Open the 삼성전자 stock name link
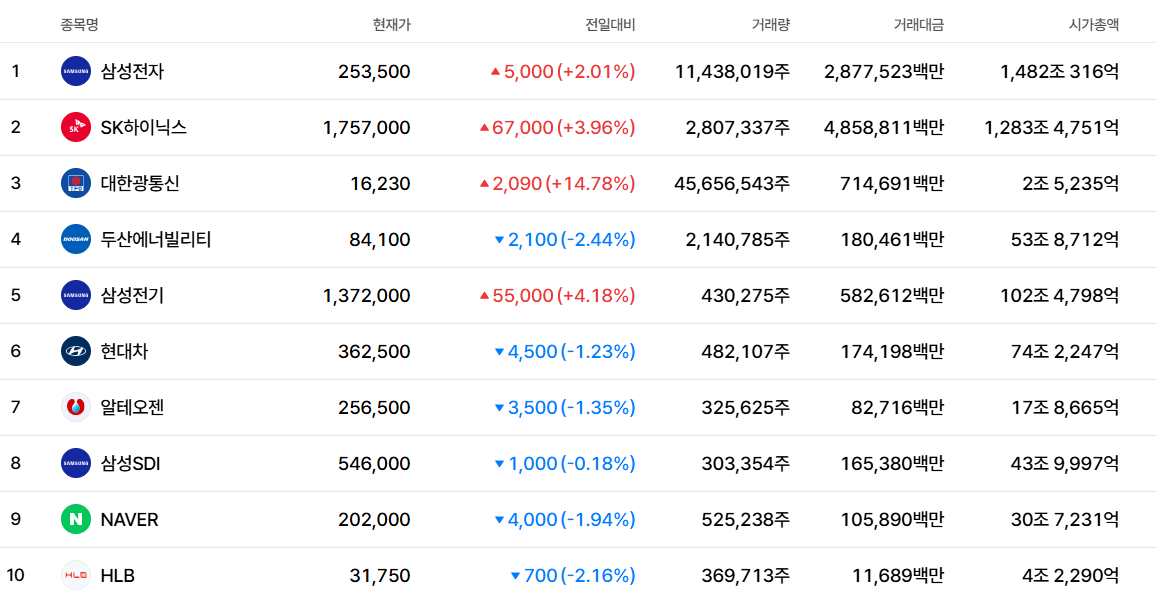The width and height of the screenshot is (1157, 600). pyautogui.click(x=132, y=72)
